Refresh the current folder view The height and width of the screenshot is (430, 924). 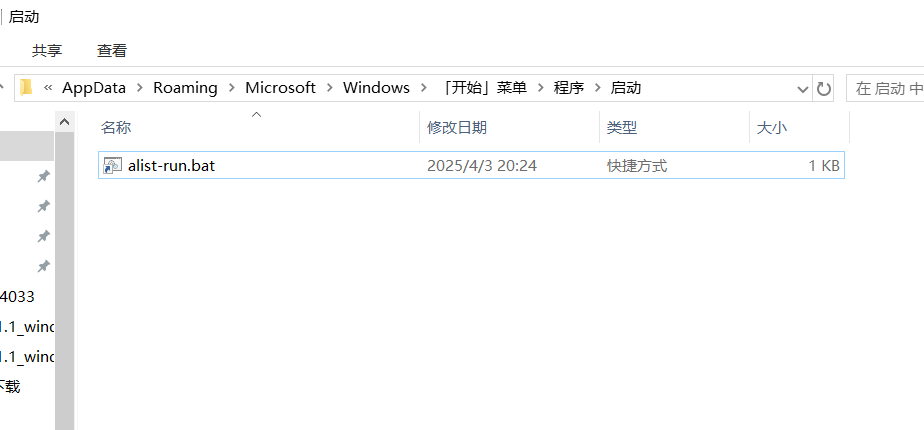824,88
